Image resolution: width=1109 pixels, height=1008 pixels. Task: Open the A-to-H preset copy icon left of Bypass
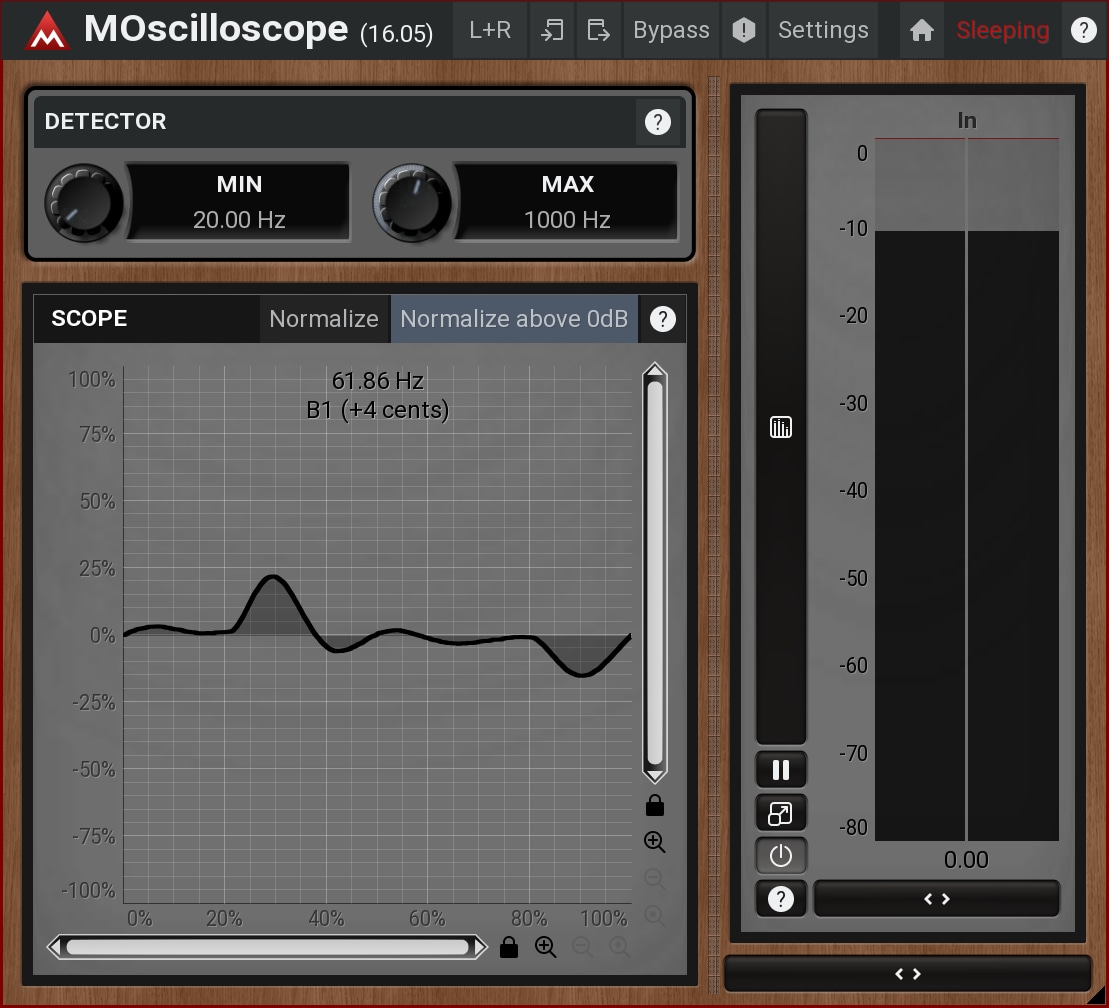[552, 30]
